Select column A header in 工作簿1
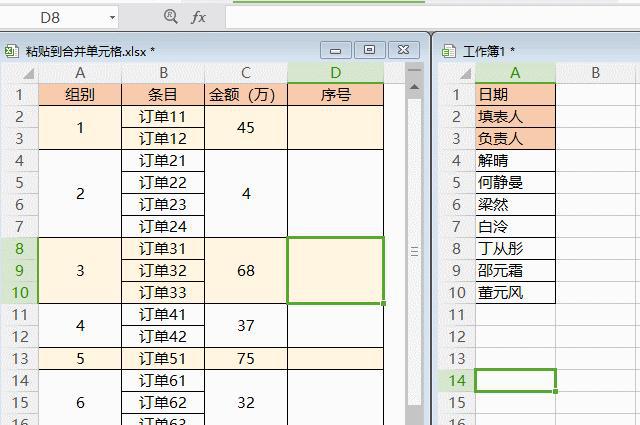The image size is (640, 425). (x=515, y=73)
